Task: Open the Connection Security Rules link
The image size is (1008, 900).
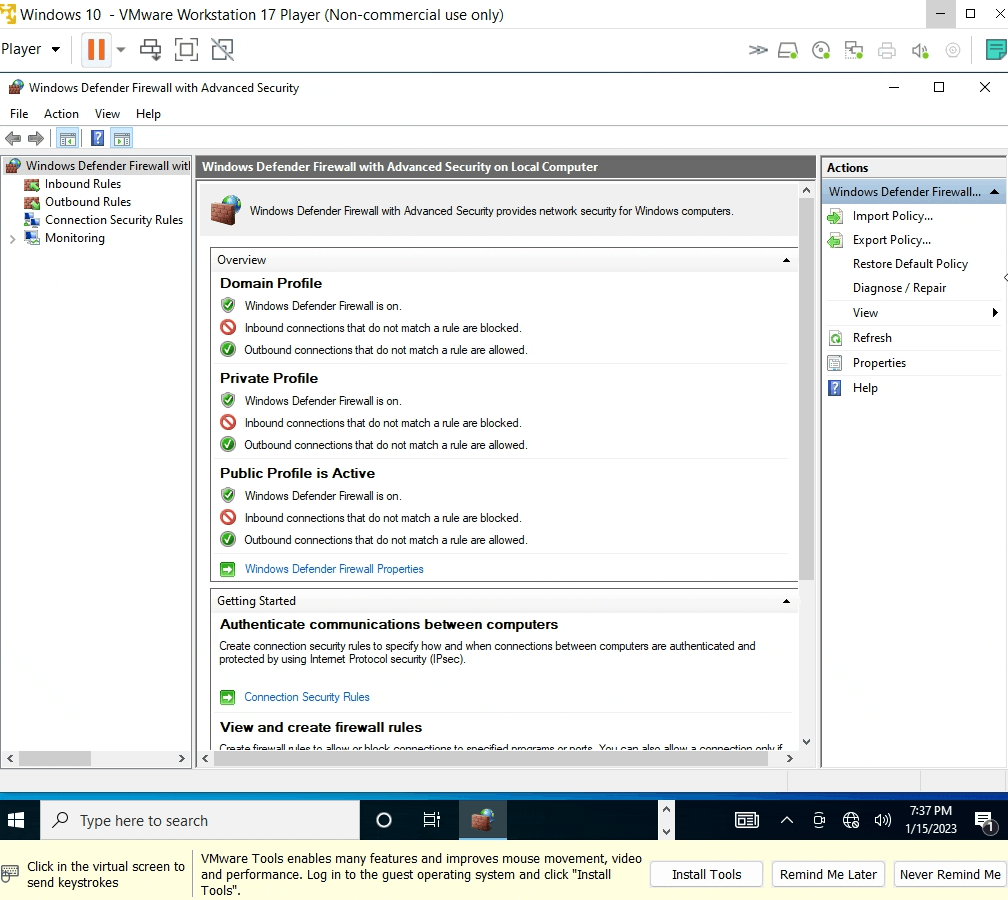Action: (307, 697)
